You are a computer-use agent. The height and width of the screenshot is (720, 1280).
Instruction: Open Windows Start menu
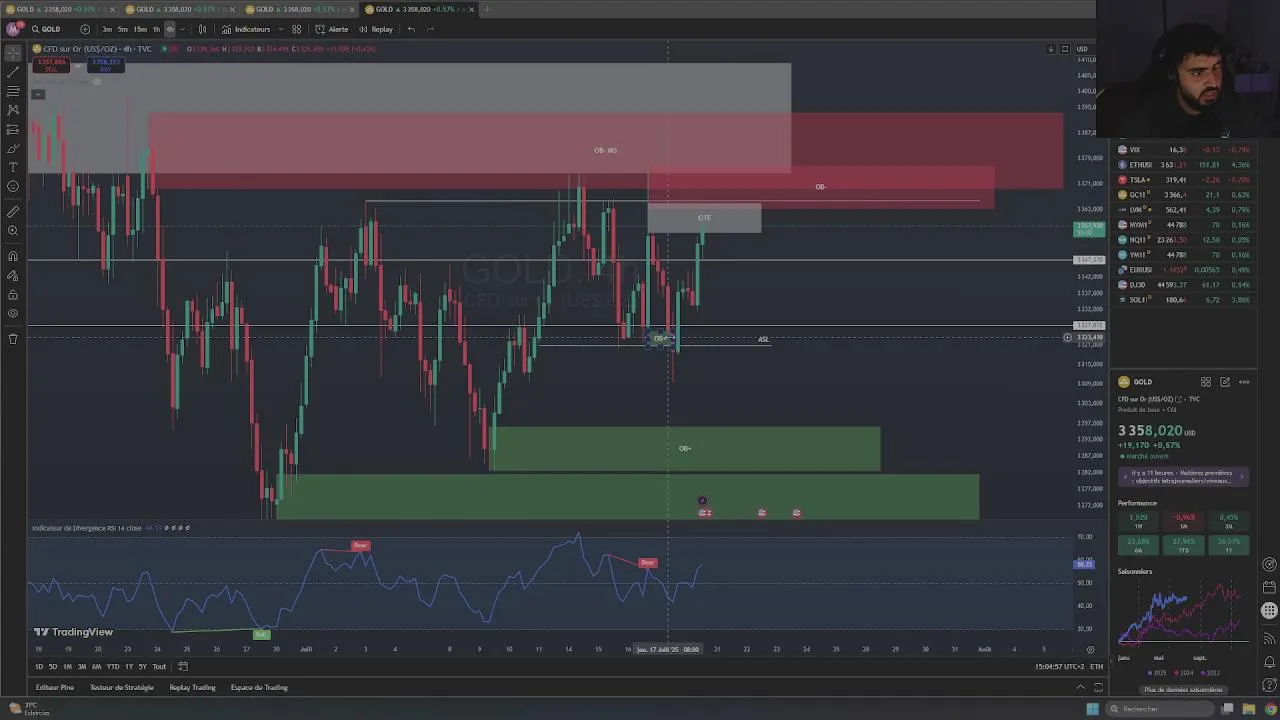(x=1092, y=709)
